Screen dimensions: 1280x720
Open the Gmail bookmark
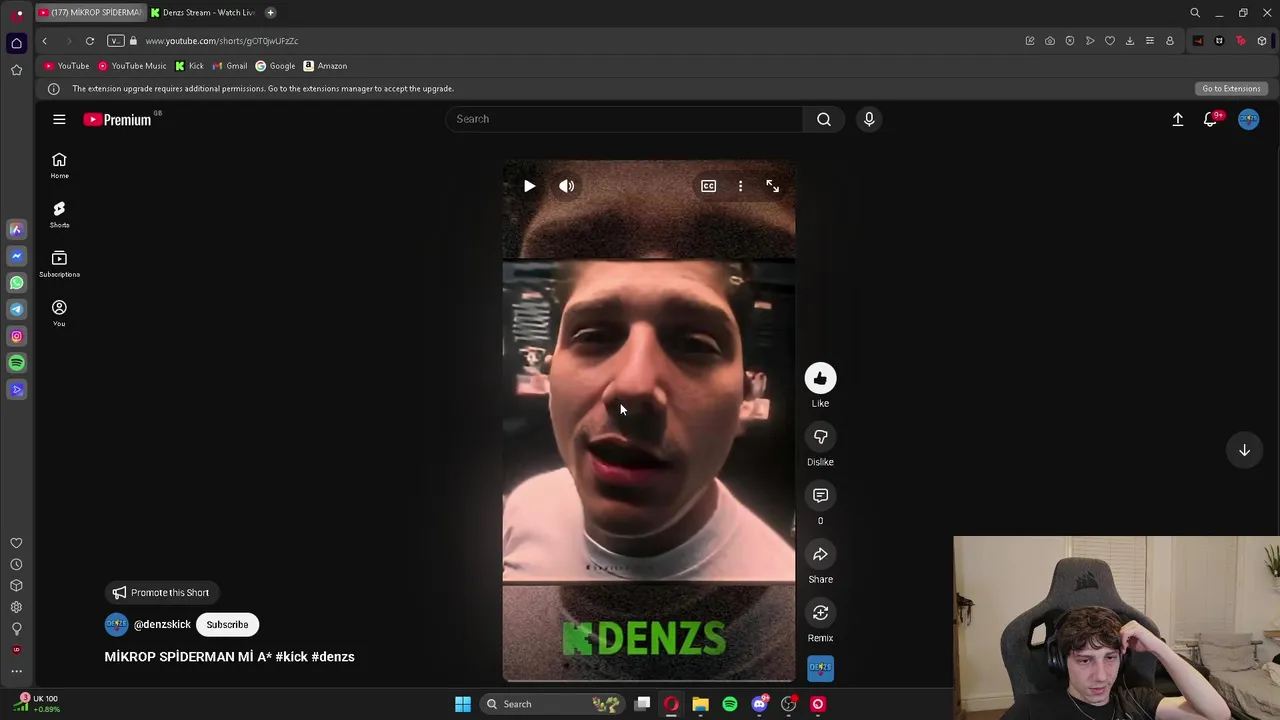(230, 66)
